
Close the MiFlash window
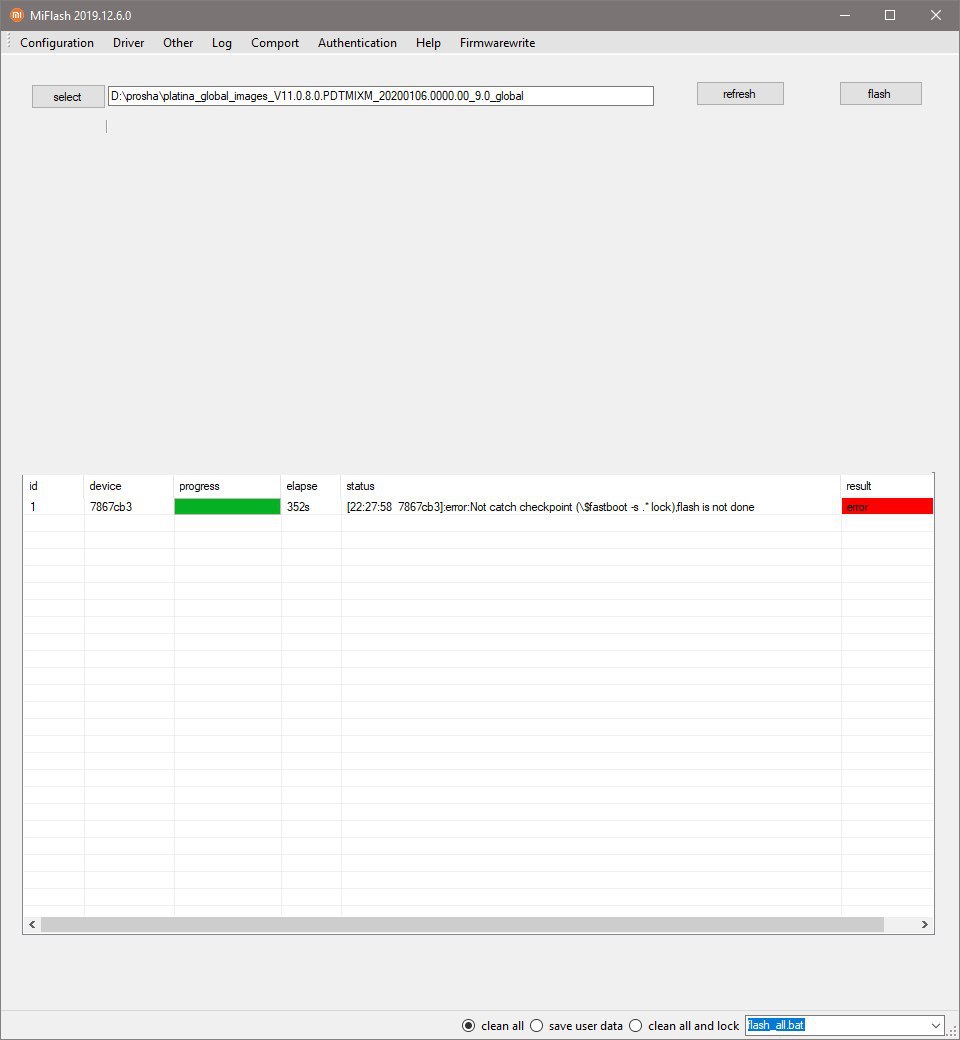click(x=935, y=15)
